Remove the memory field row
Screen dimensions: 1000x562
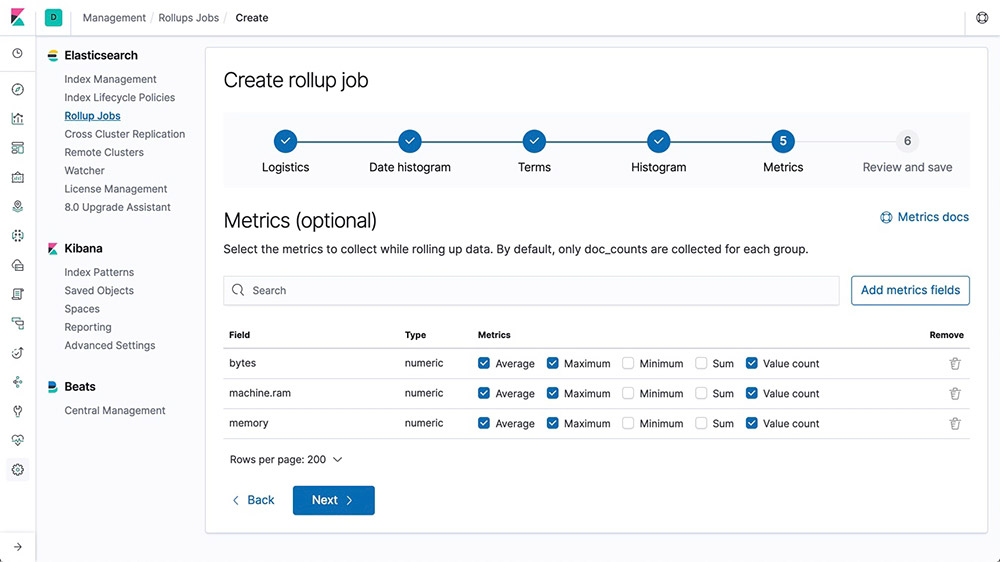click(955, 424)
